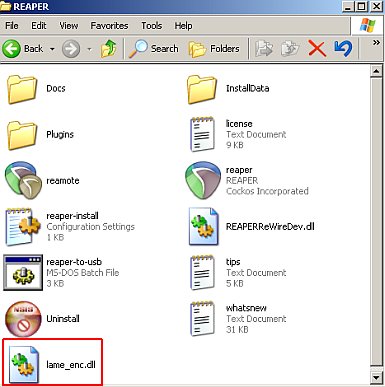This screenshot has height=387, width=385.
Task: Click the red Delete icon
Action: click(x=317, y=49)
